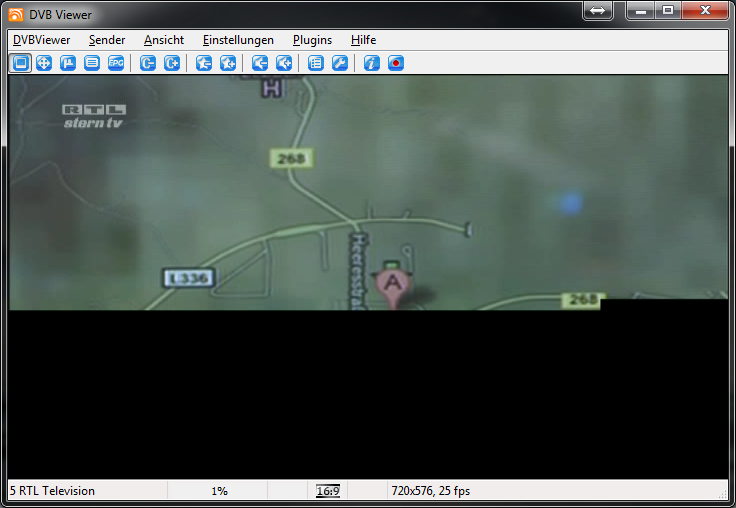Toggle the 16:9 aspect ratio indicator
The image size is (736, 508).
(x=328, y=491)
